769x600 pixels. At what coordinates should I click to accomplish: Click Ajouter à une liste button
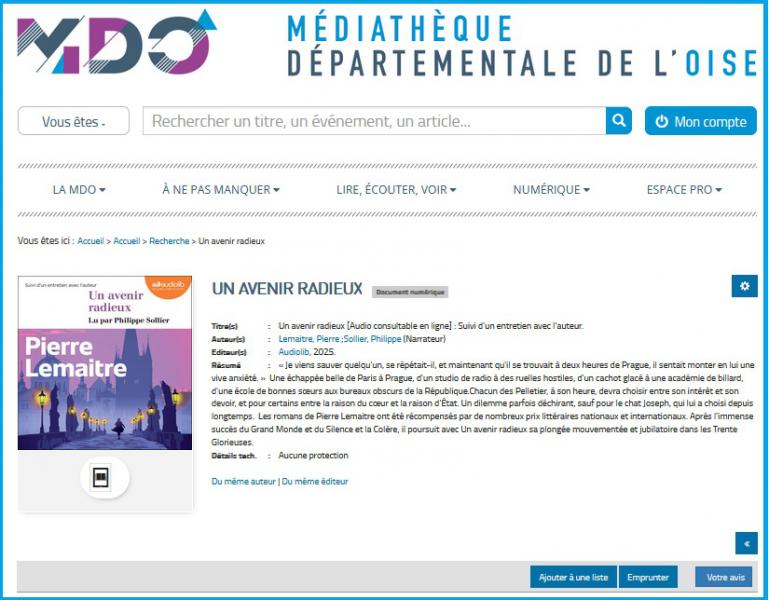point(573,577)
